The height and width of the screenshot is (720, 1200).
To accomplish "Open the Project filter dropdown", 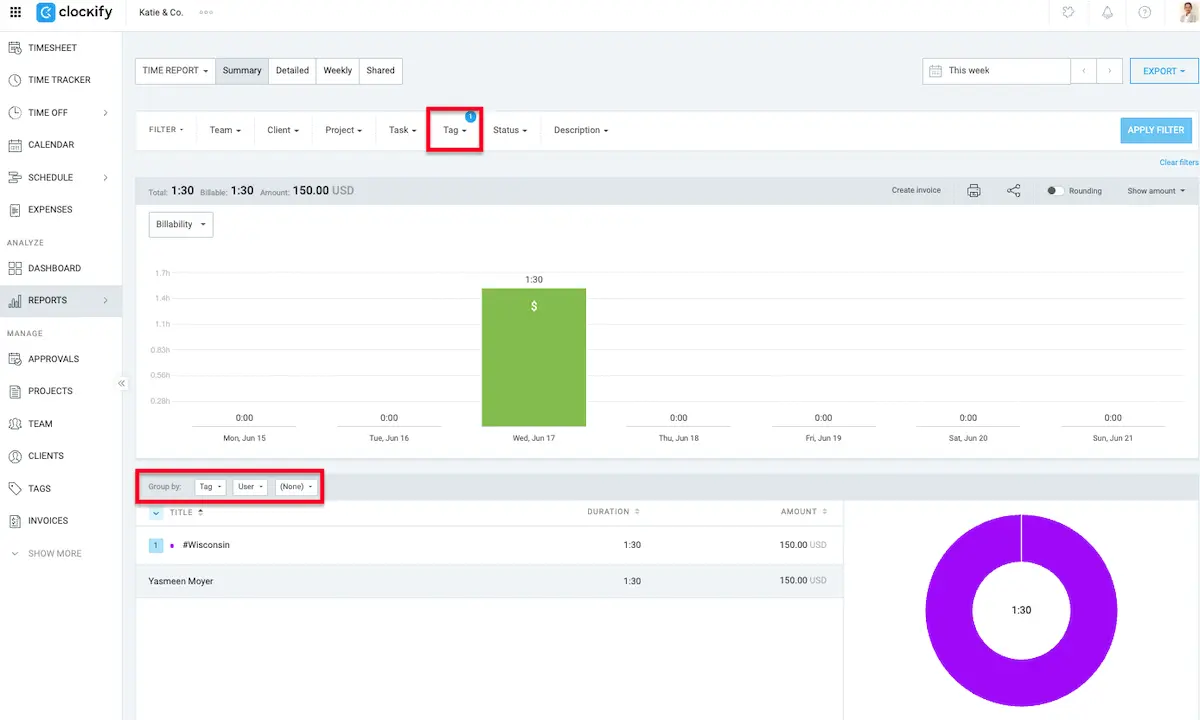I will [x=344, y=130].
